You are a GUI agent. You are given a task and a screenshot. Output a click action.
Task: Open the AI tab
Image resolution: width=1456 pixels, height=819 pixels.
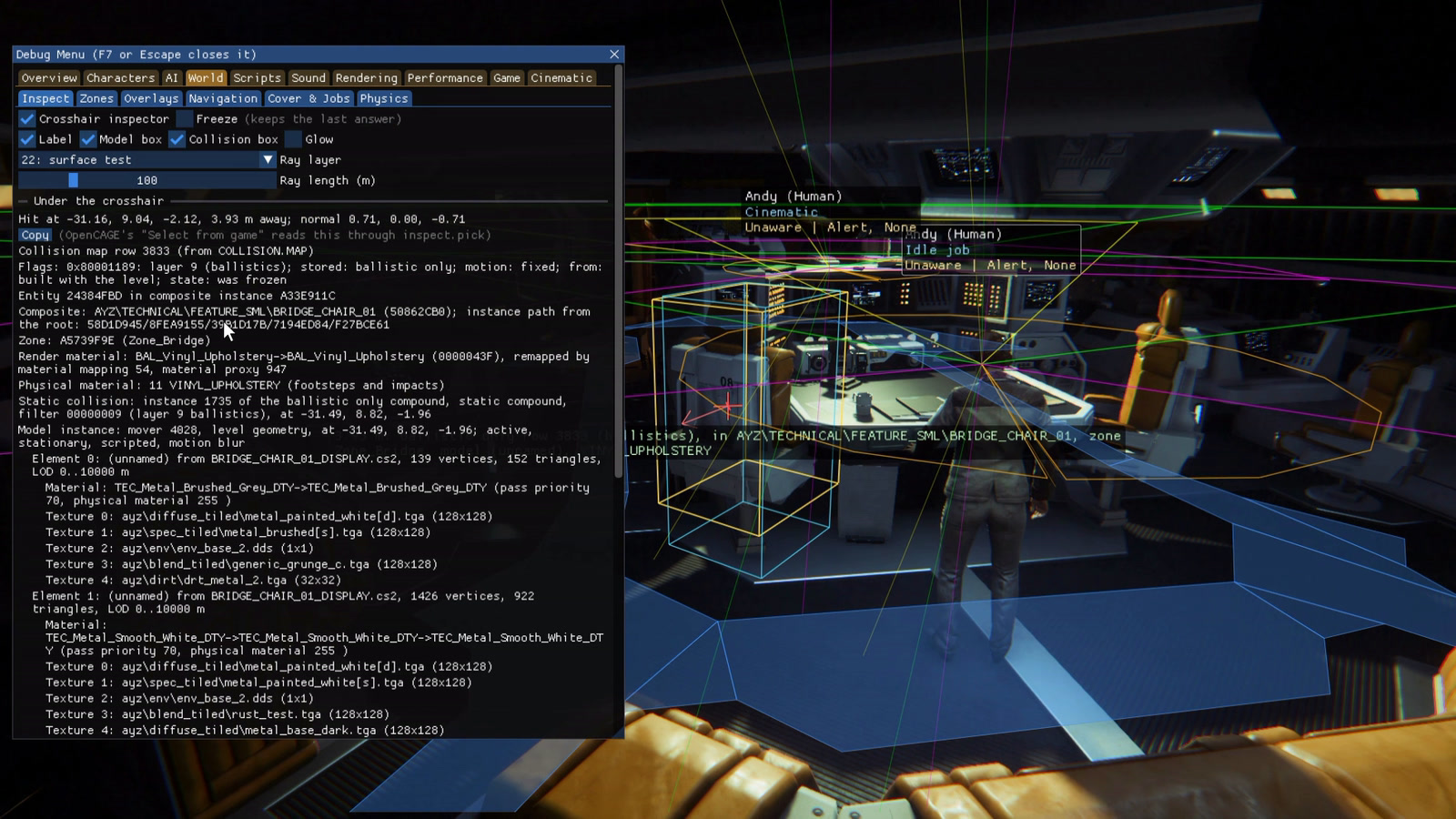click(171, 78)
